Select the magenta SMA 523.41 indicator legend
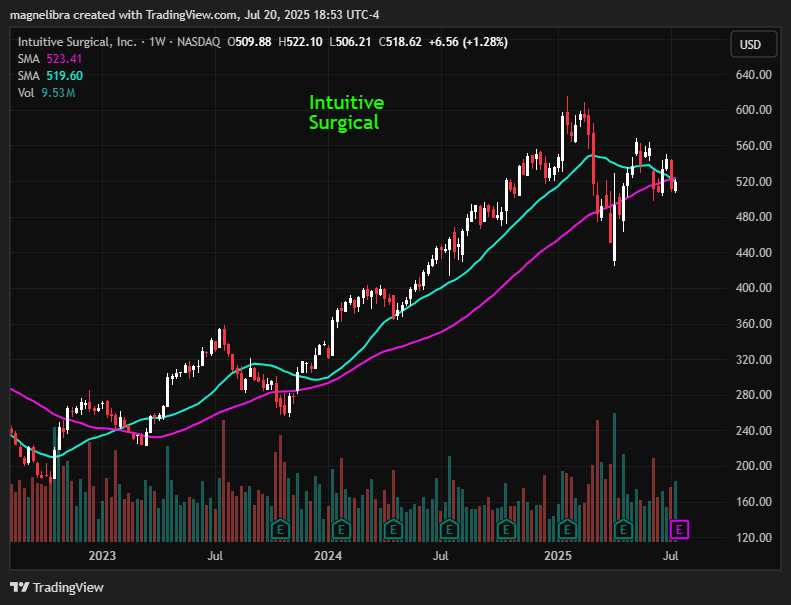This screenshot has width=791, height=605. coord(50,59)
